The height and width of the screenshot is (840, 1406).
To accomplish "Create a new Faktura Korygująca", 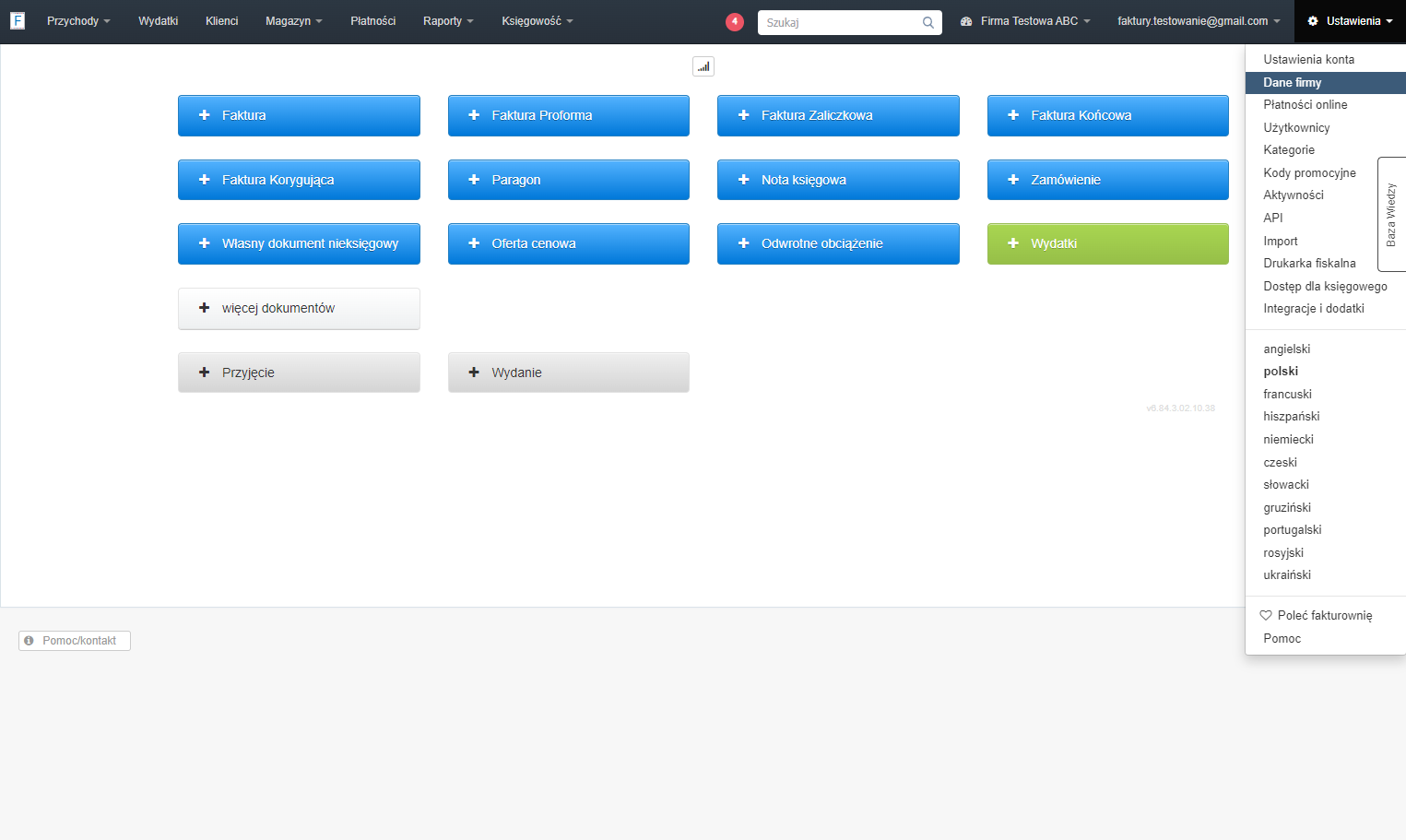I will [299, 180].
